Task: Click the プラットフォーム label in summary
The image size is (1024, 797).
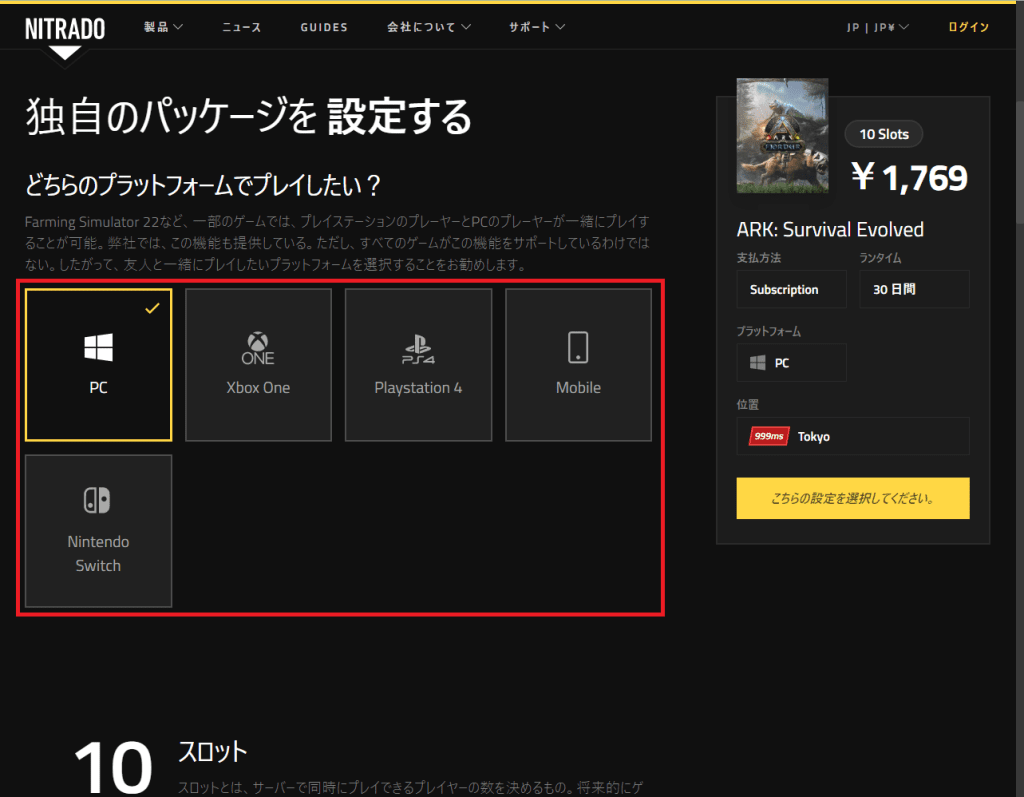Action: point(769,331)
